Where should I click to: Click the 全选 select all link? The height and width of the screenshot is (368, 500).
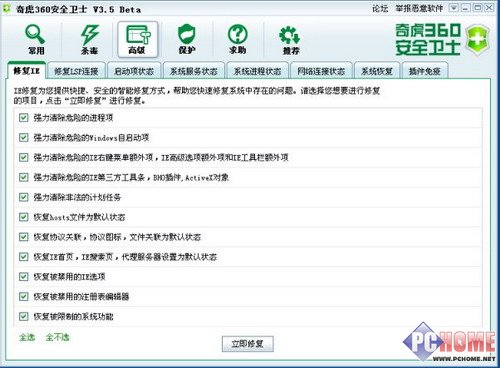tap(27, 337)
